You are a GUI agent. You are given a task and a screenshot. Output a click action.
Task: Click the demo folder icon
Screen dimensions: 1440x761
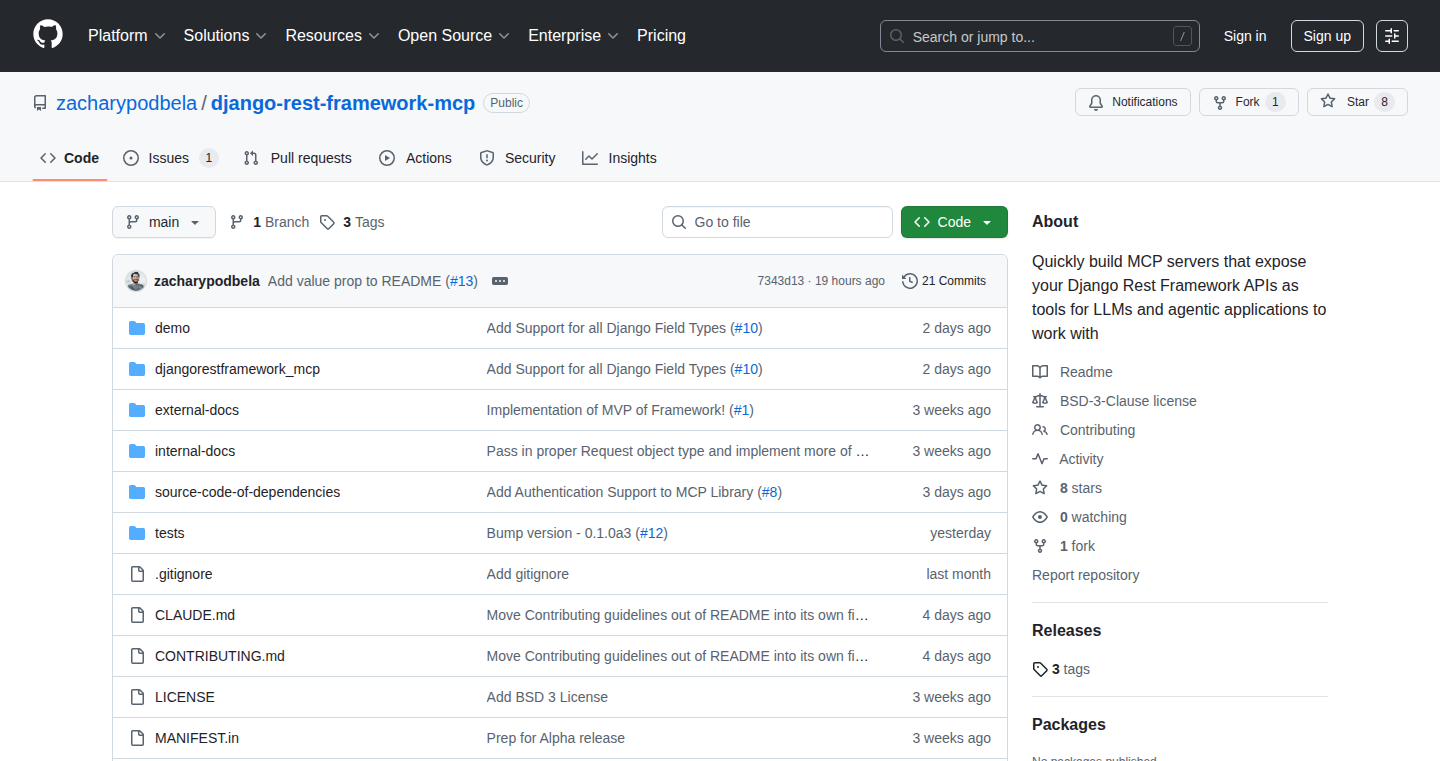(137, 328)
